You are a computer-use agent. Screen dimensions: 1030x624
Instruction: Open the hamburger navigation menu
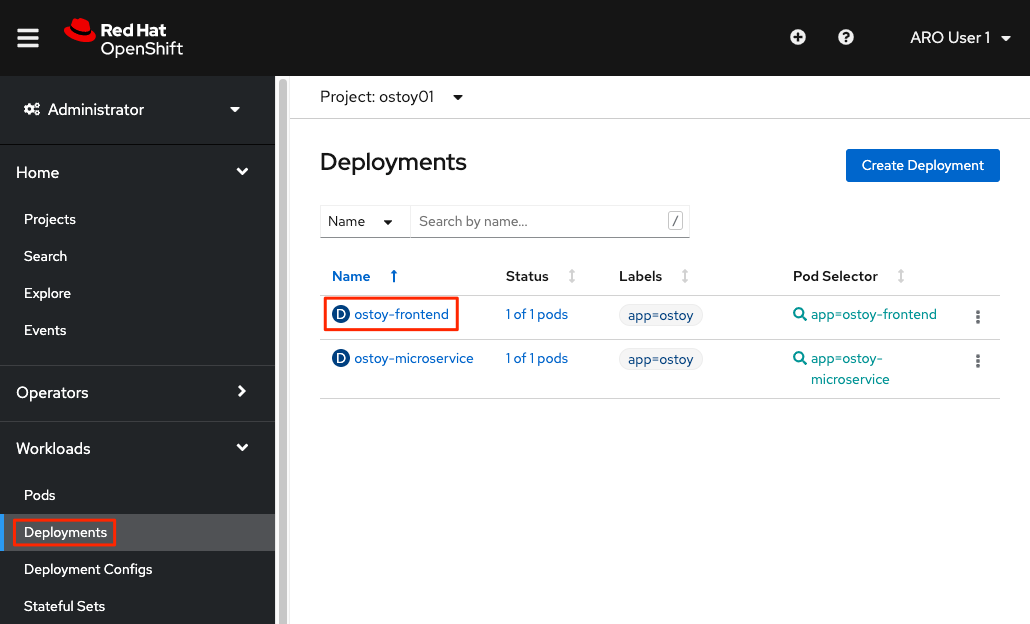(x=28, y=38)
